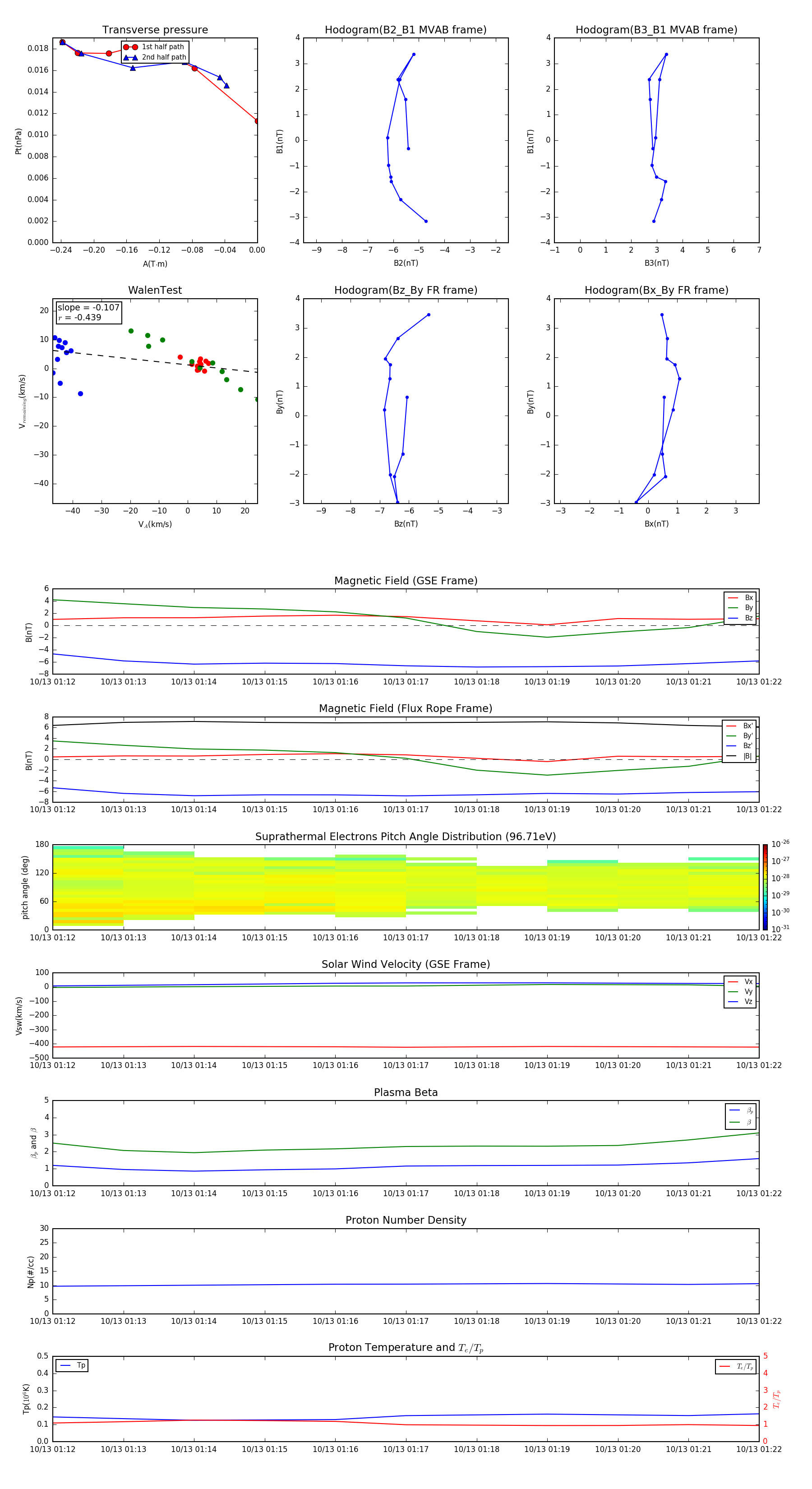812x1489 pixels.
Task: Click 'V_remaining(km/s)' y-axis label
Action: point(23,401)
